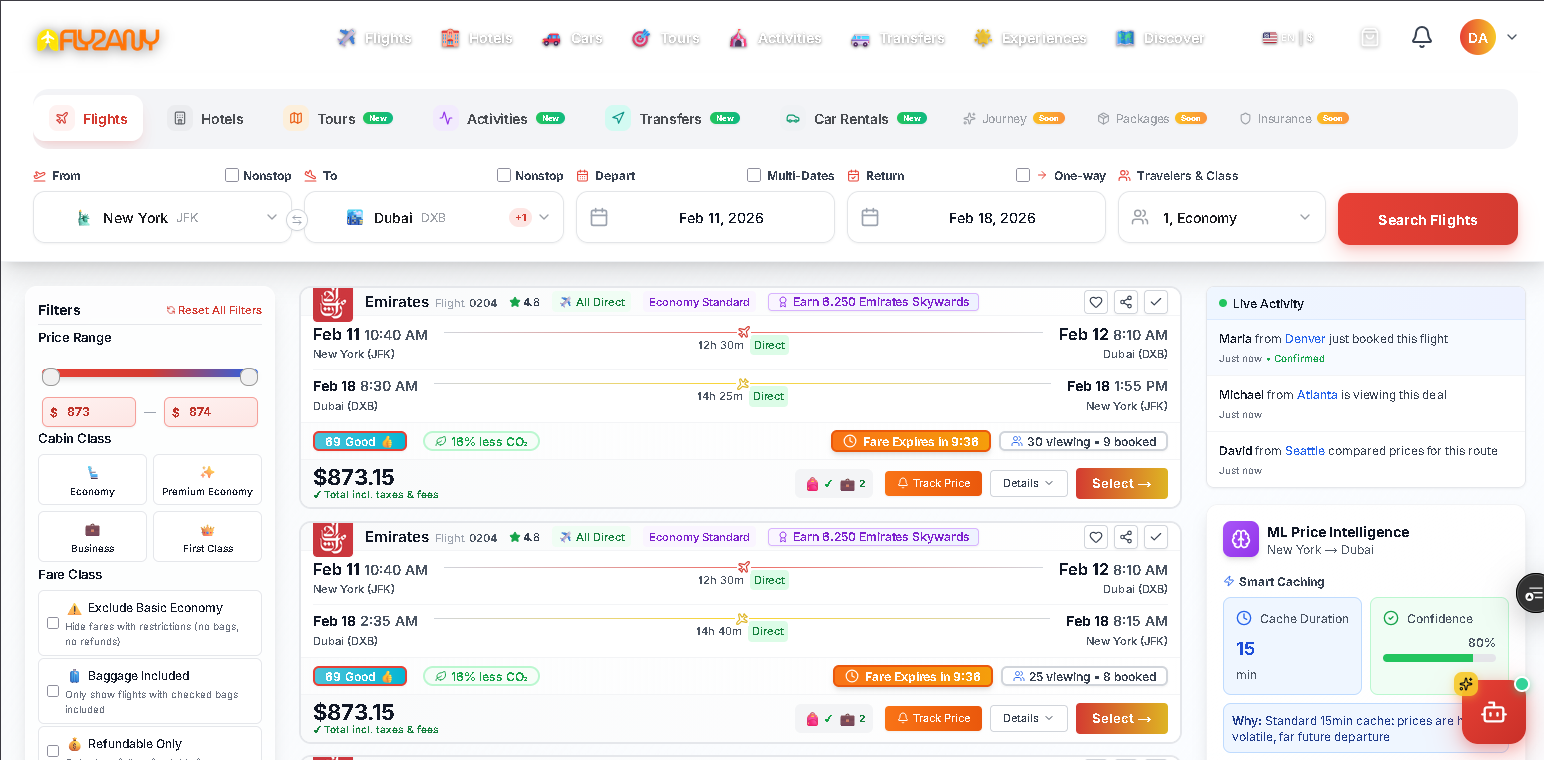Click the swap airports icon between From and To
The image size is (1544, 760).
pos(297,220)
